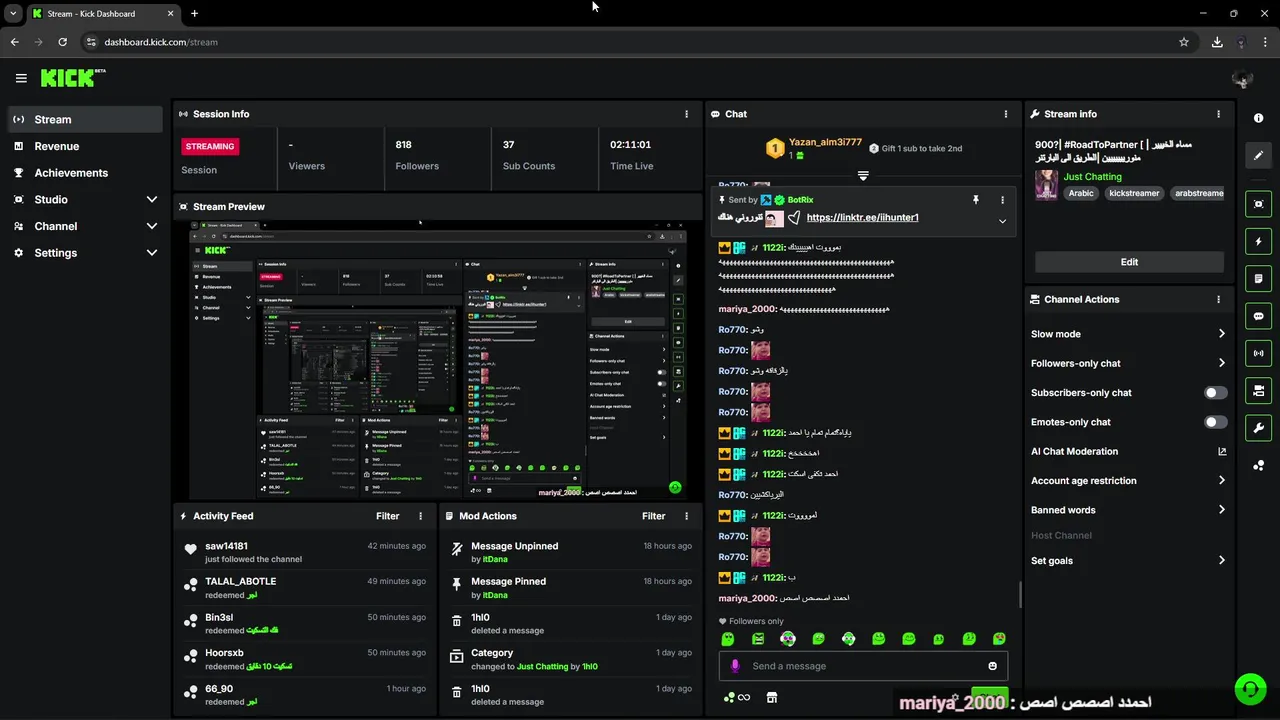Click the Send a message field

tap(863, 666)
